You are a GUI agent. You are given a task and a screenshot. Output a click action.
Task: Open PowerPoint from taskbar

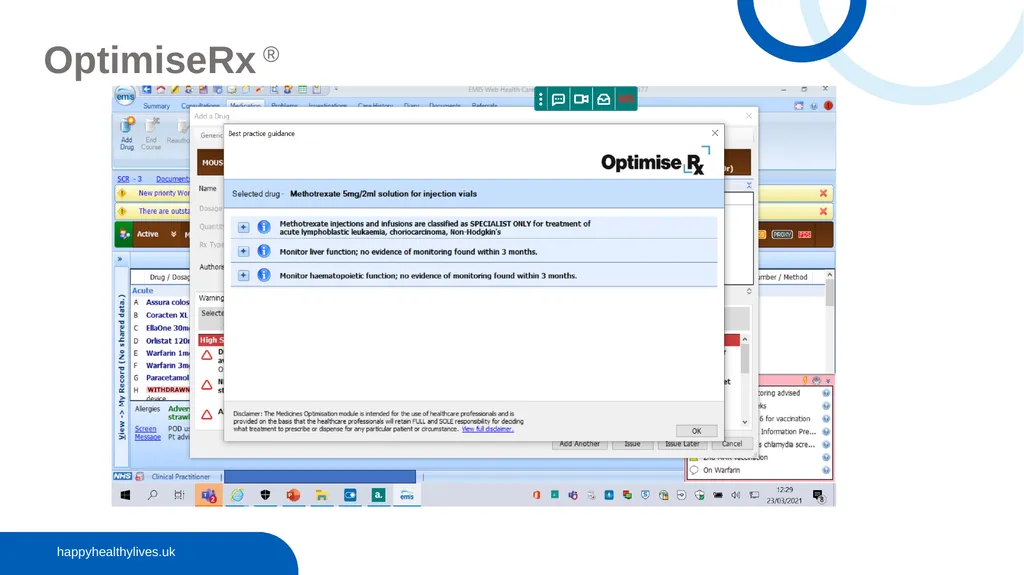coord(293,495)
